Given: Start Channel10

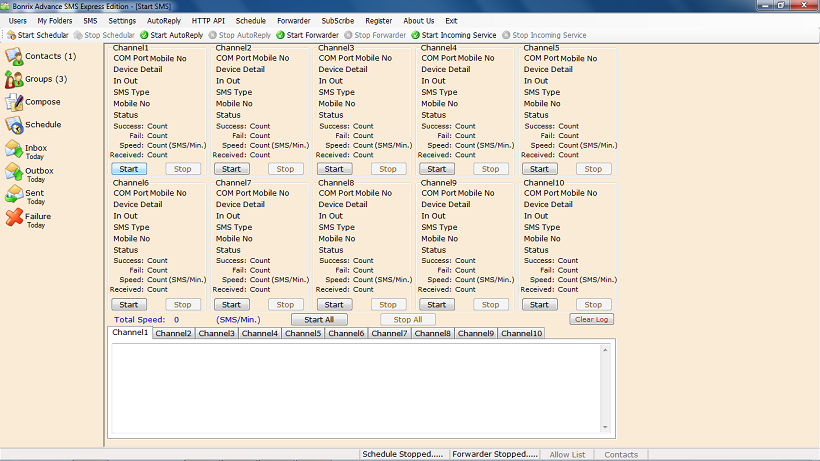Looking at the screenshot, I should 539,304.
